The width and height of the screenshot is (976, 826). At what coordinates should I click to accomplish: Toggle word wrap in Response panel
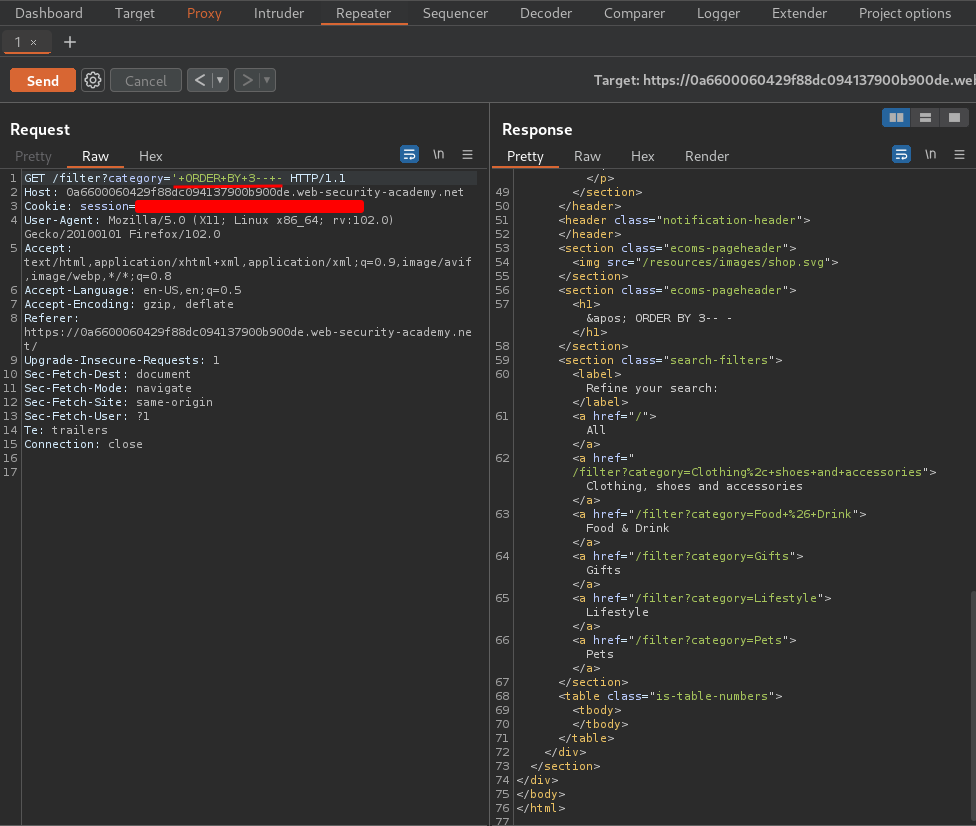tap(901, 154)
